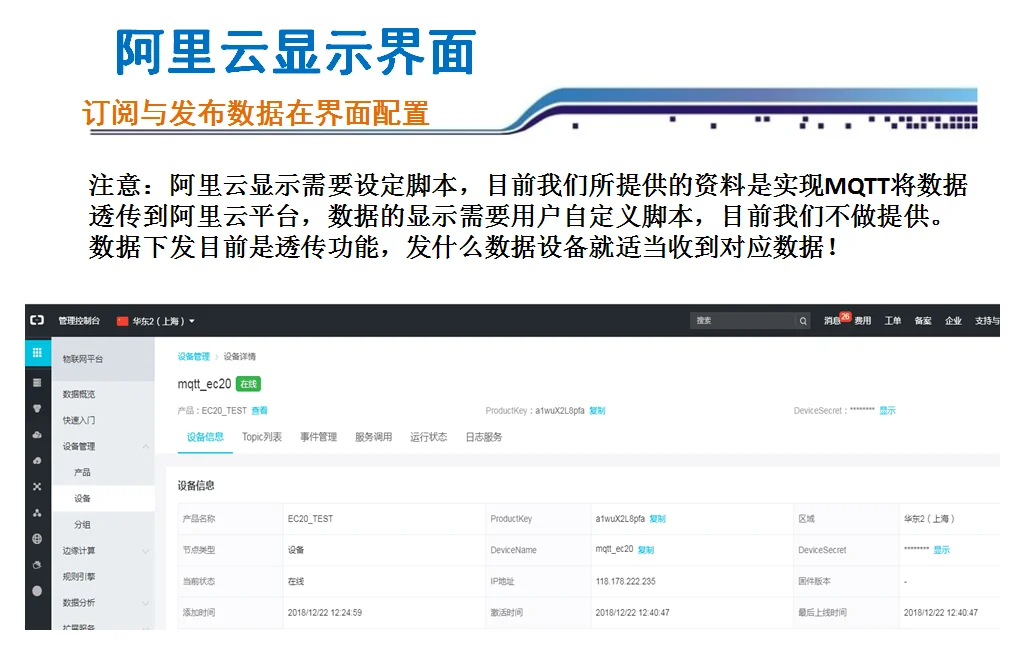Click 管理控制台 in the top bar
The width and height of the screenshot is (1019, 648).
(79, 321)
